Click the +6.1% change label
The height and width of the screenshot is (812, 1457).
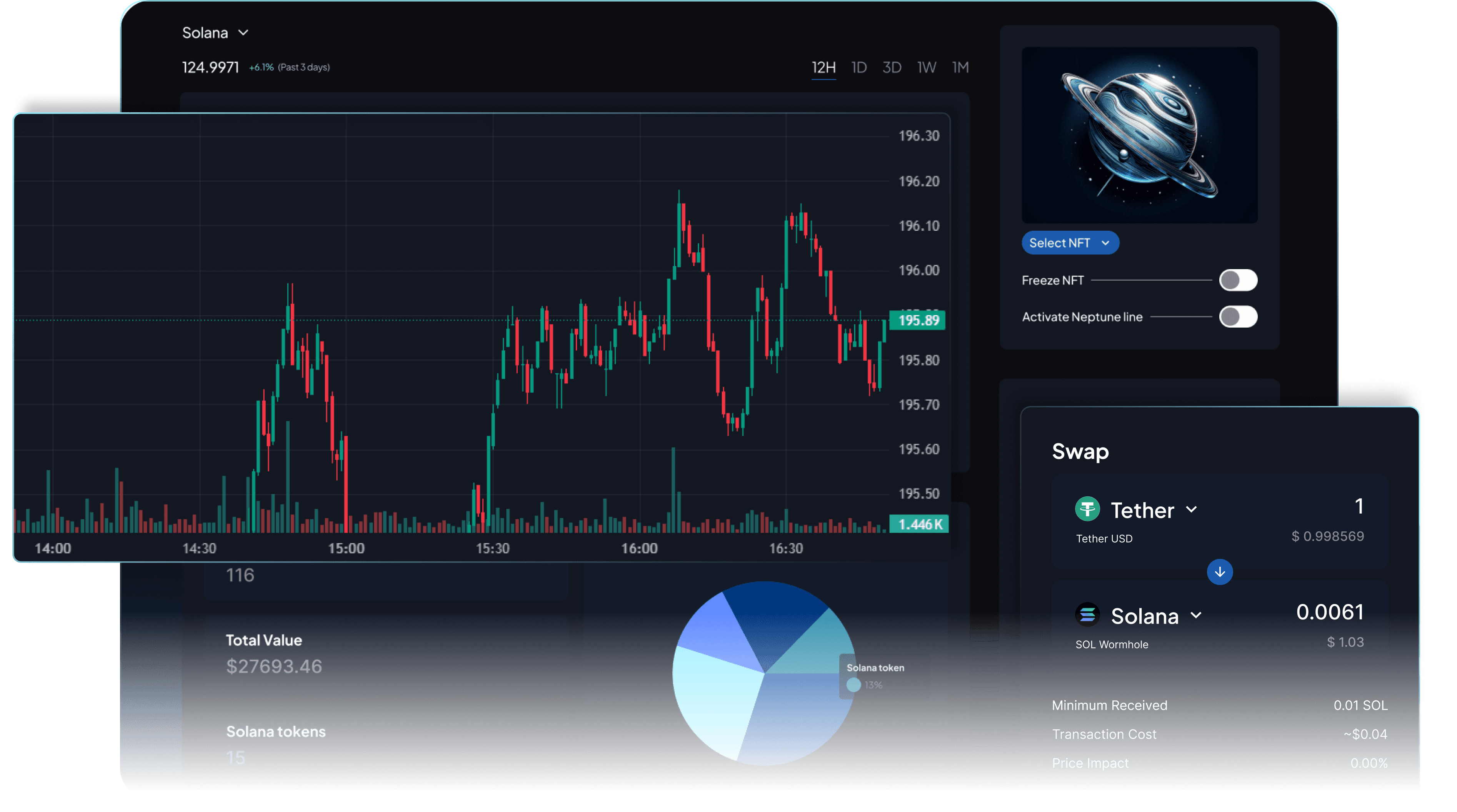point(261,67)
